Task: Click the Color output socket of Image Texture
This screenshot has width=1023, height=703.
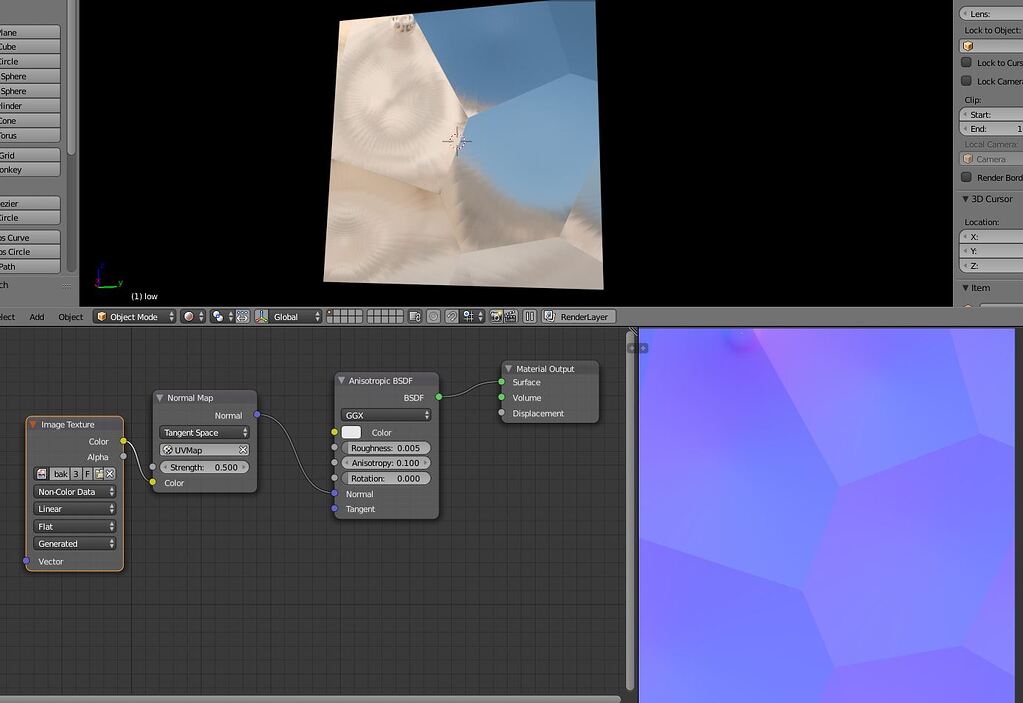Action: (123, 441)
